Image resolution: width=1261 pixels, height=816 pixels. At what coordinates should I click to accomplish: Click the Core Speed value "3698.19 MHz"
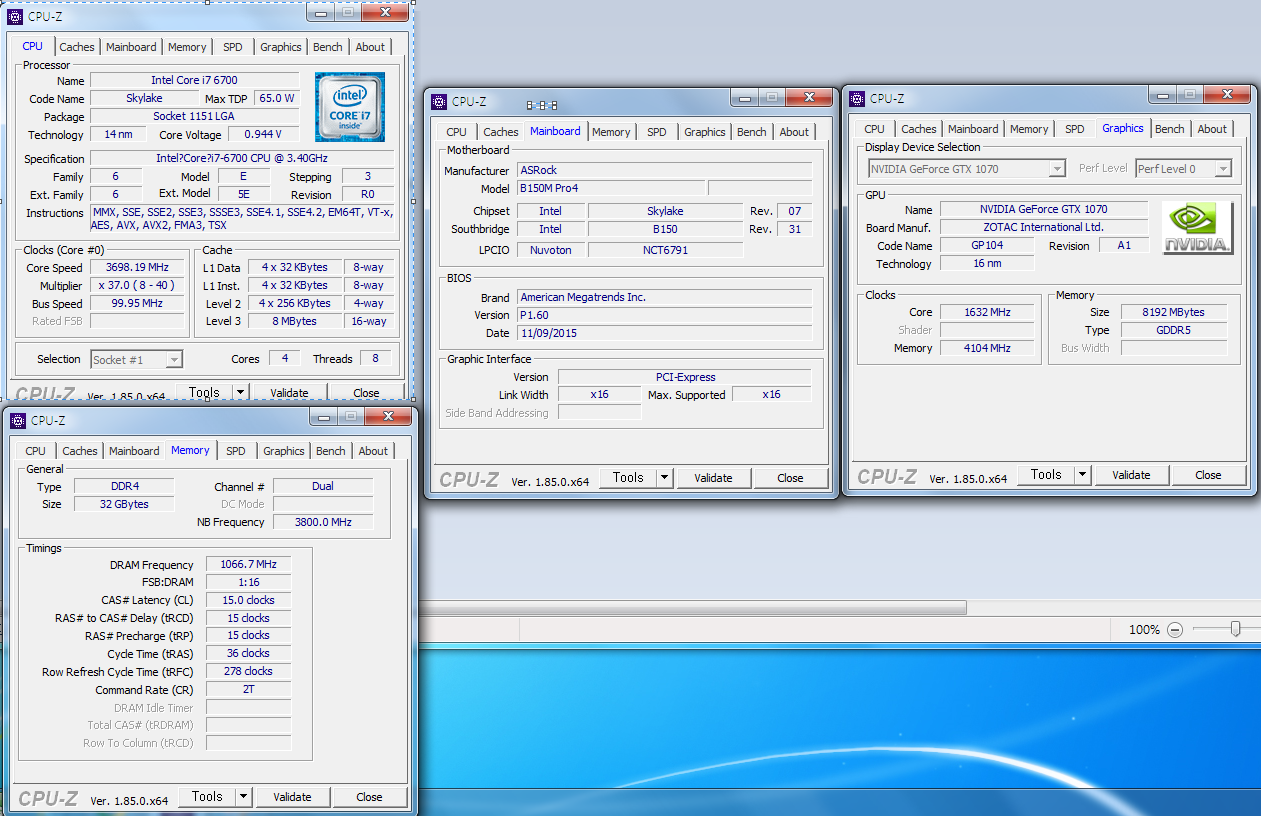[x=137, y=267]
